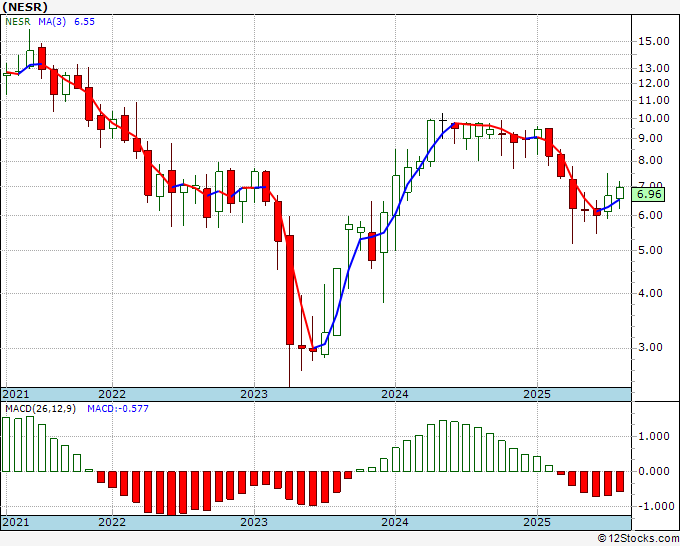The image size is (680, 546).
Task: Click the MACD(26,12,9) indicator label
Action: pos(40,409)
